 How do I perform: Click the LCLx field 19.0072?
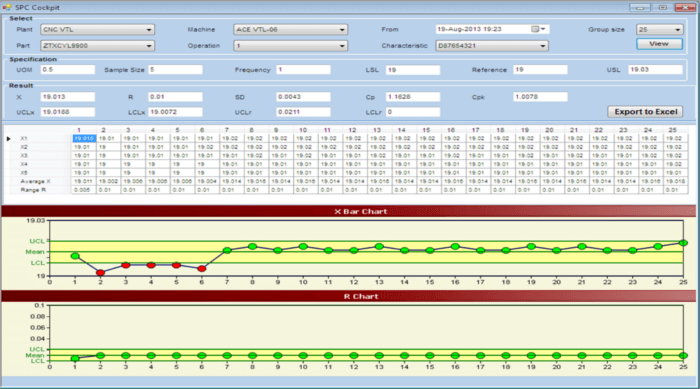click(175, 112)
